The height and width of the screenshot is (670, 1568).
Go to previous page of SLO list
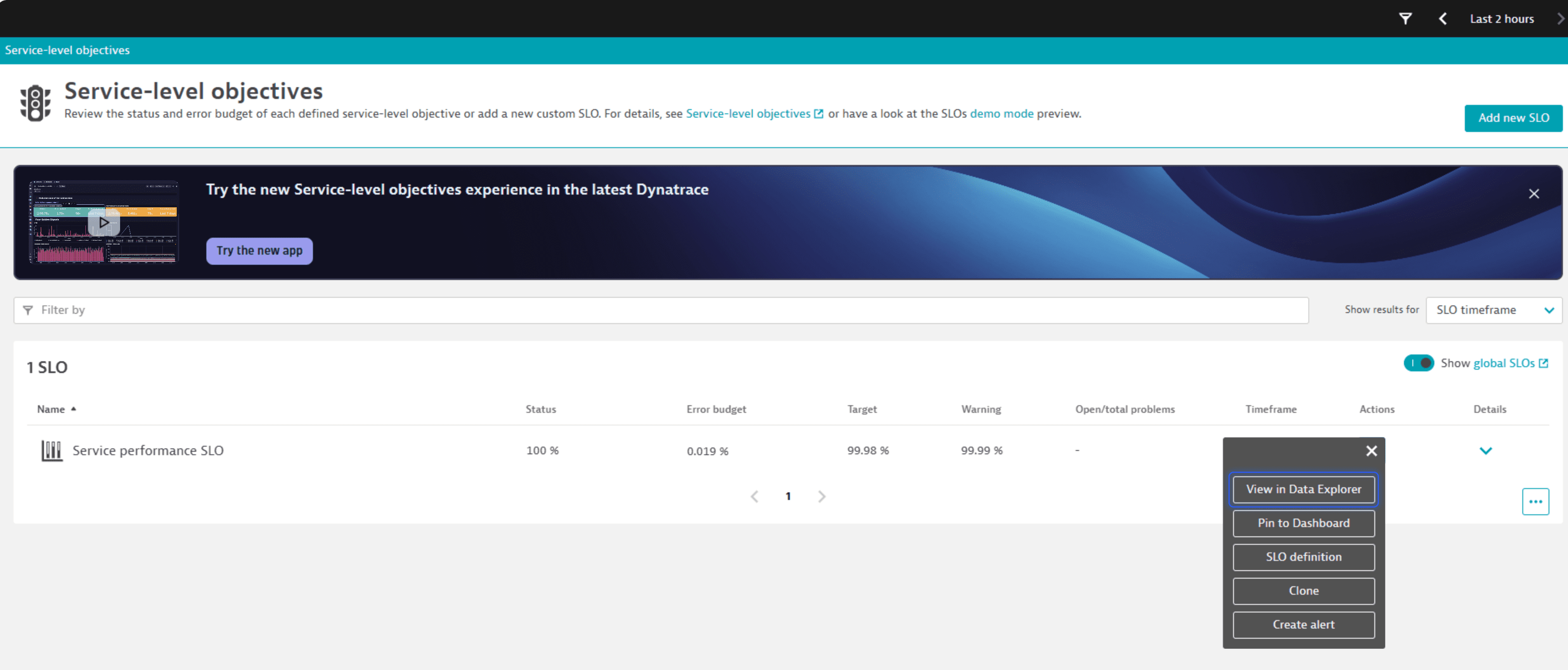(754, 497)
